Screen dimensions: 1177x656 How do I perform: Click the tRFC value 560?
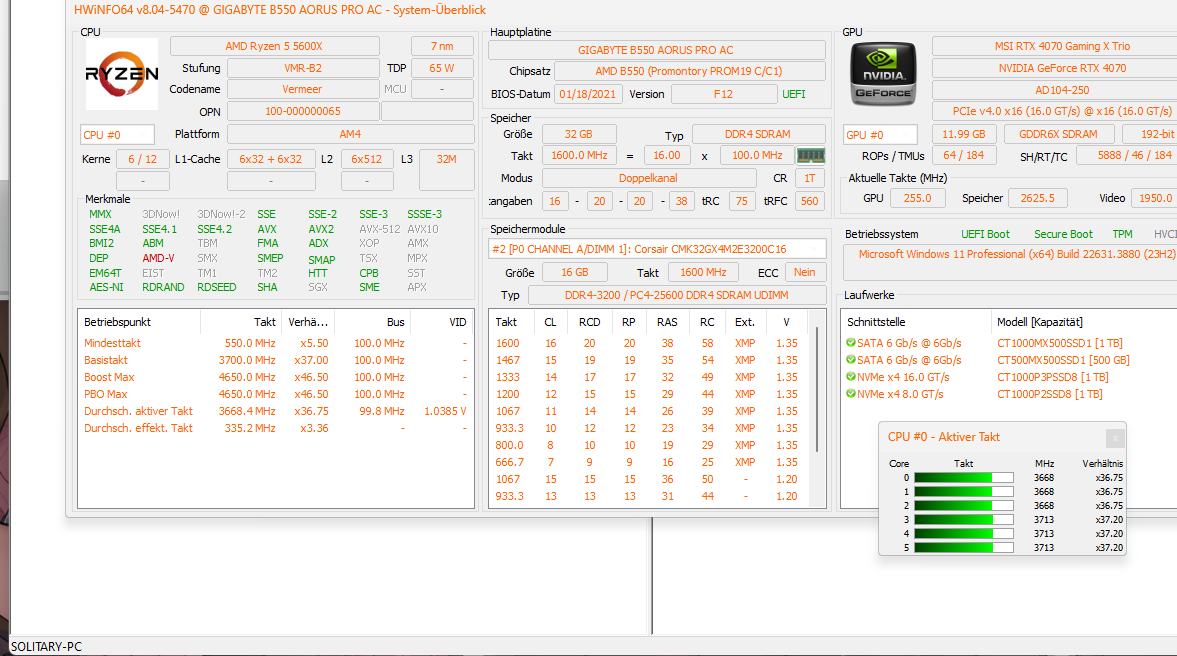pos(809,201)
